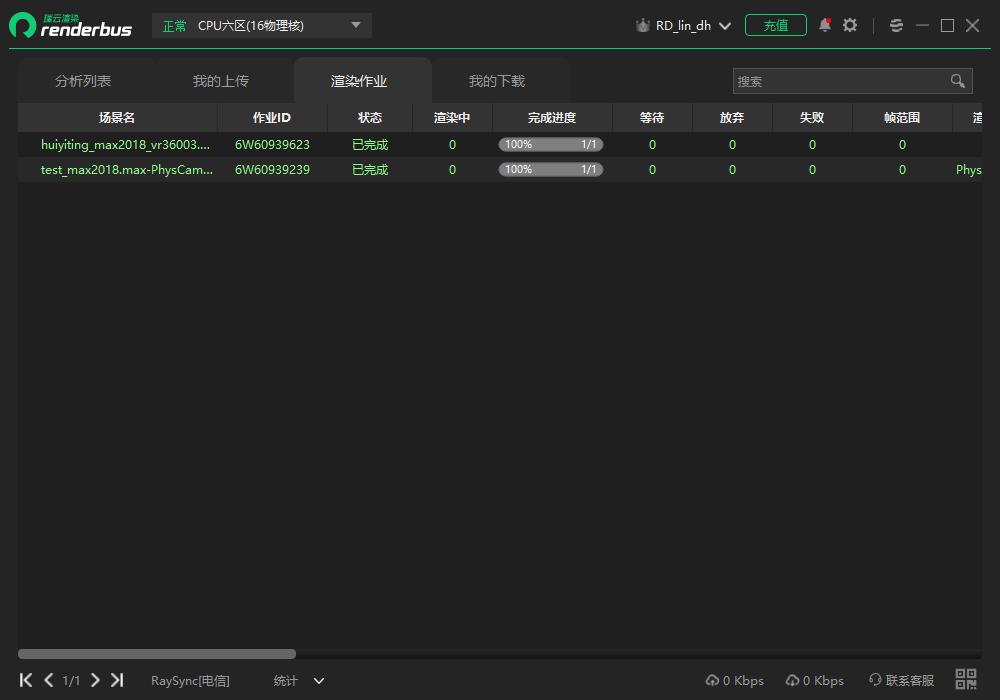Contact support via 联系客服
The width and height of the screenshot is (1000, 700).
pyautogui.click(x=901, y=681)
